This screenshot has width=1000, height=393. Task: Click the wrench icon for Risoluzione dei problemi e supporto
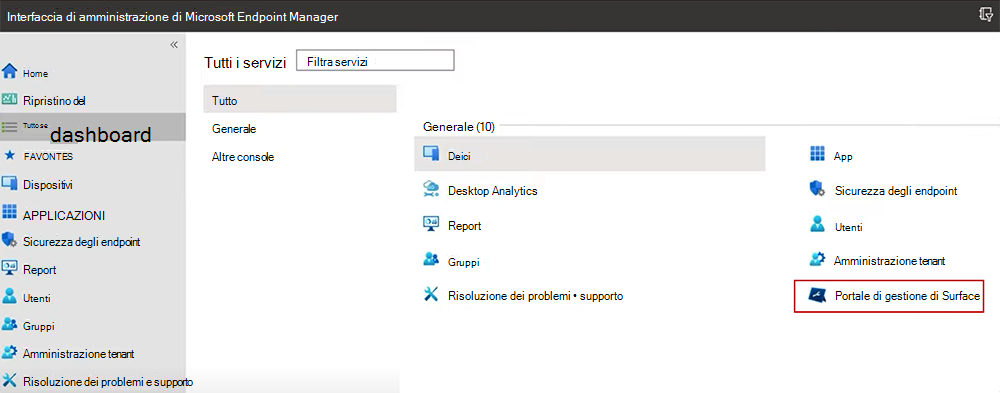pyautogui.click(x=10, y=380)
